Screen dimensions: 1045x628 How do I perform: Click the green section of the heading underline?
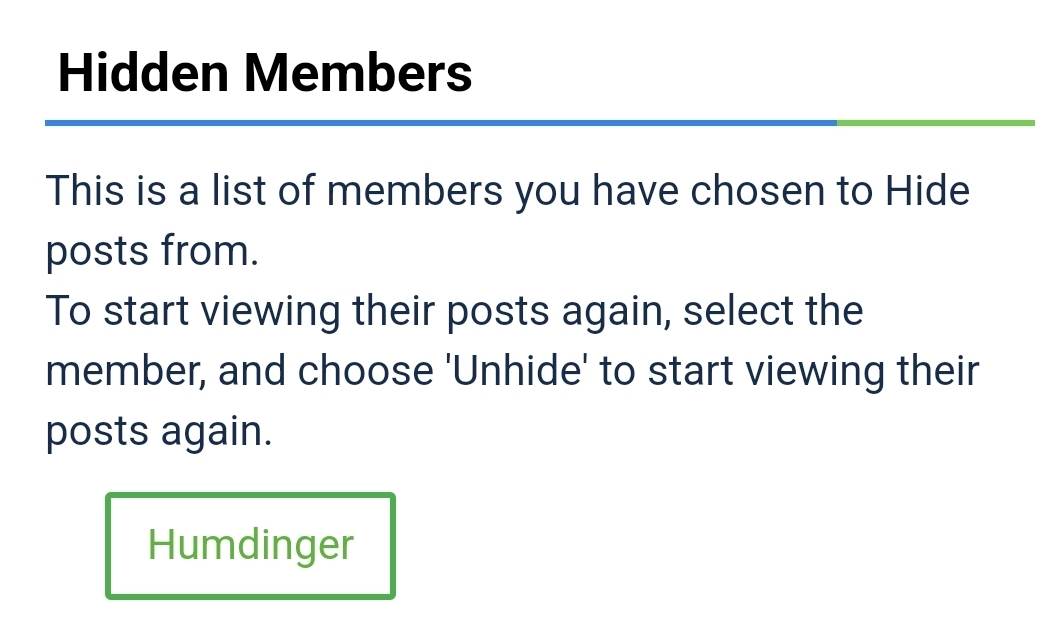tap(935, 123)
